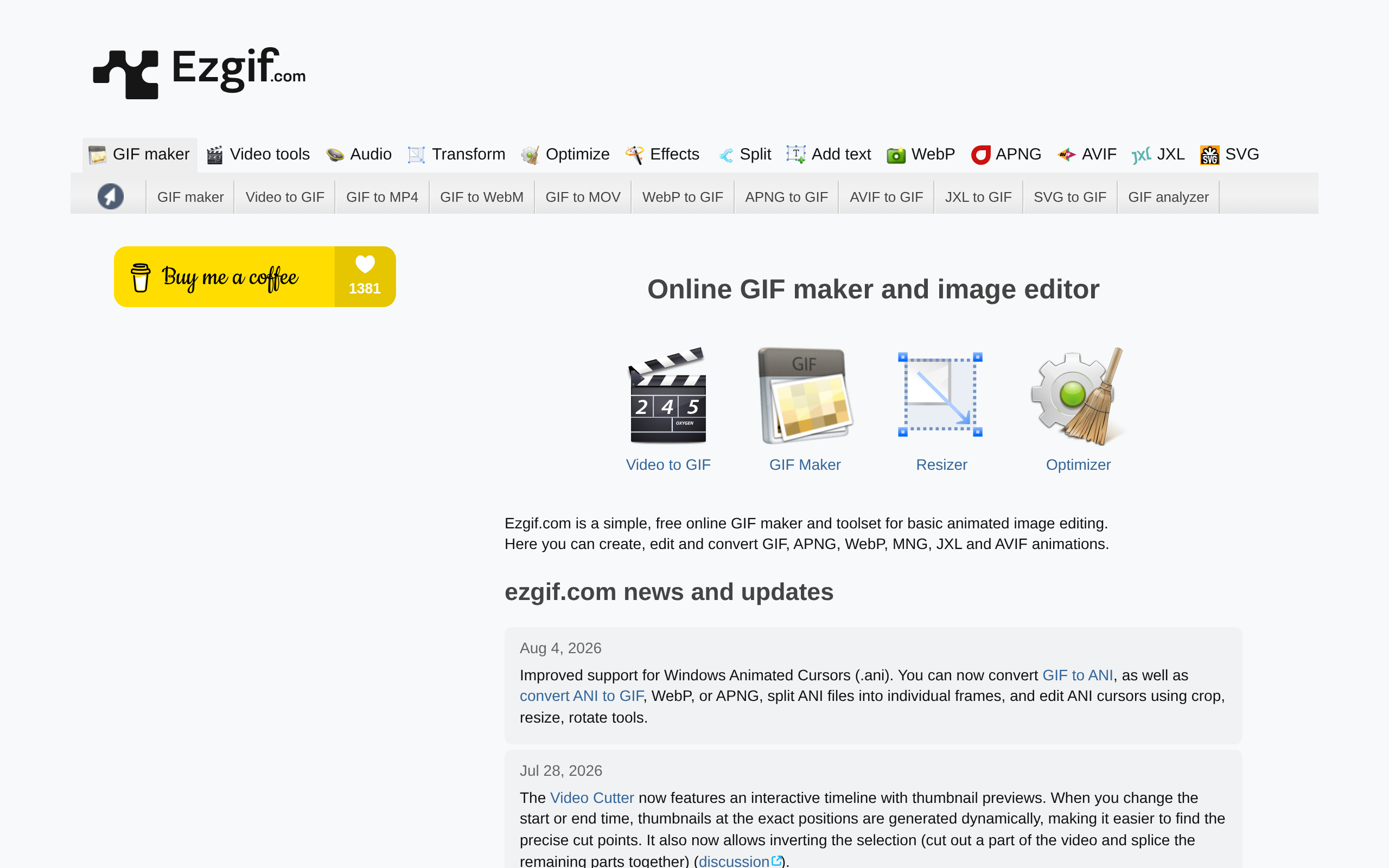Click the Audio speaker icon
Screen dimensions: 1389x868
point(335,155)
